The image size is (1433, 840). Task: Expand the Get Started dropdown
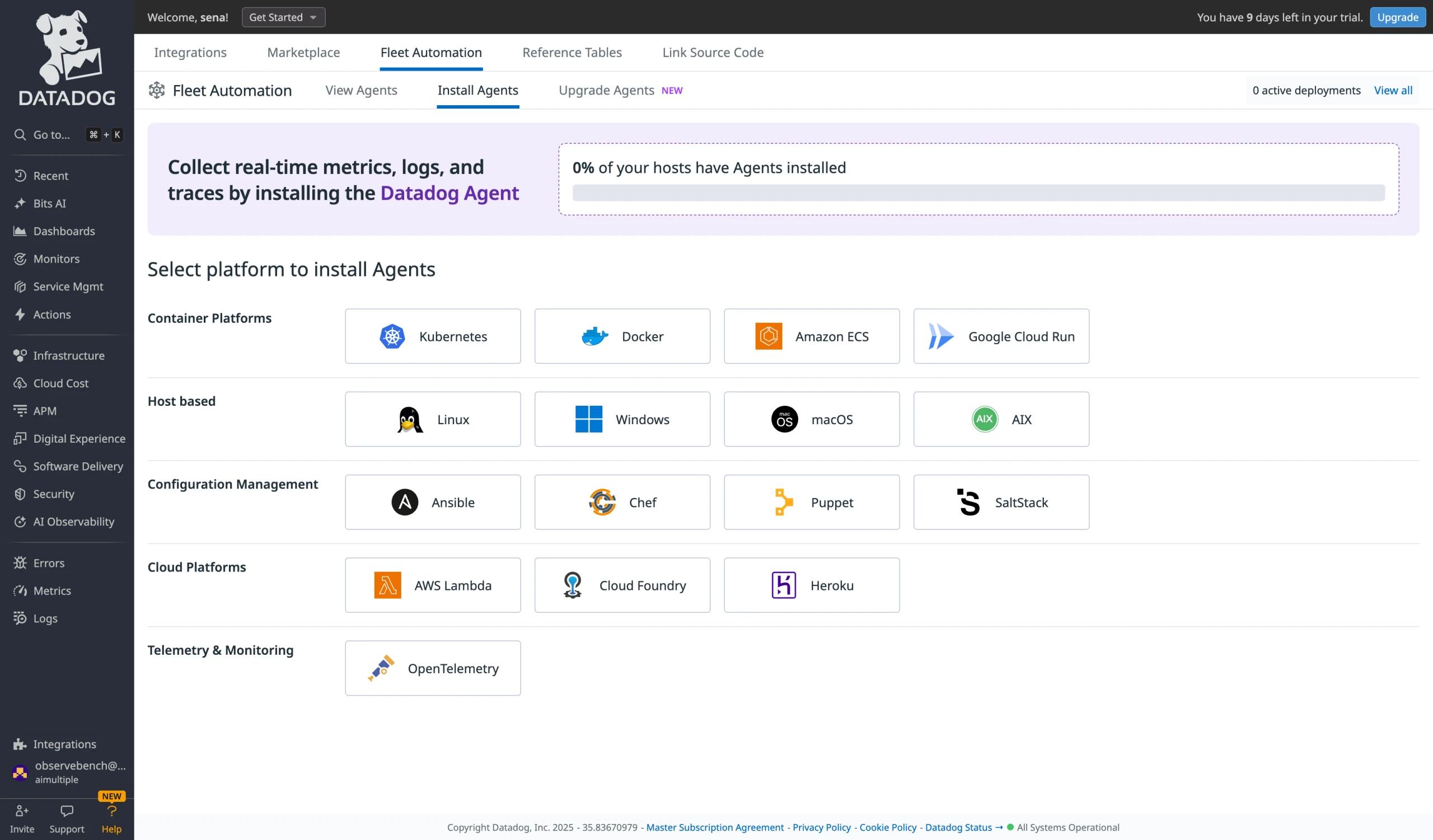click(283, 17)
